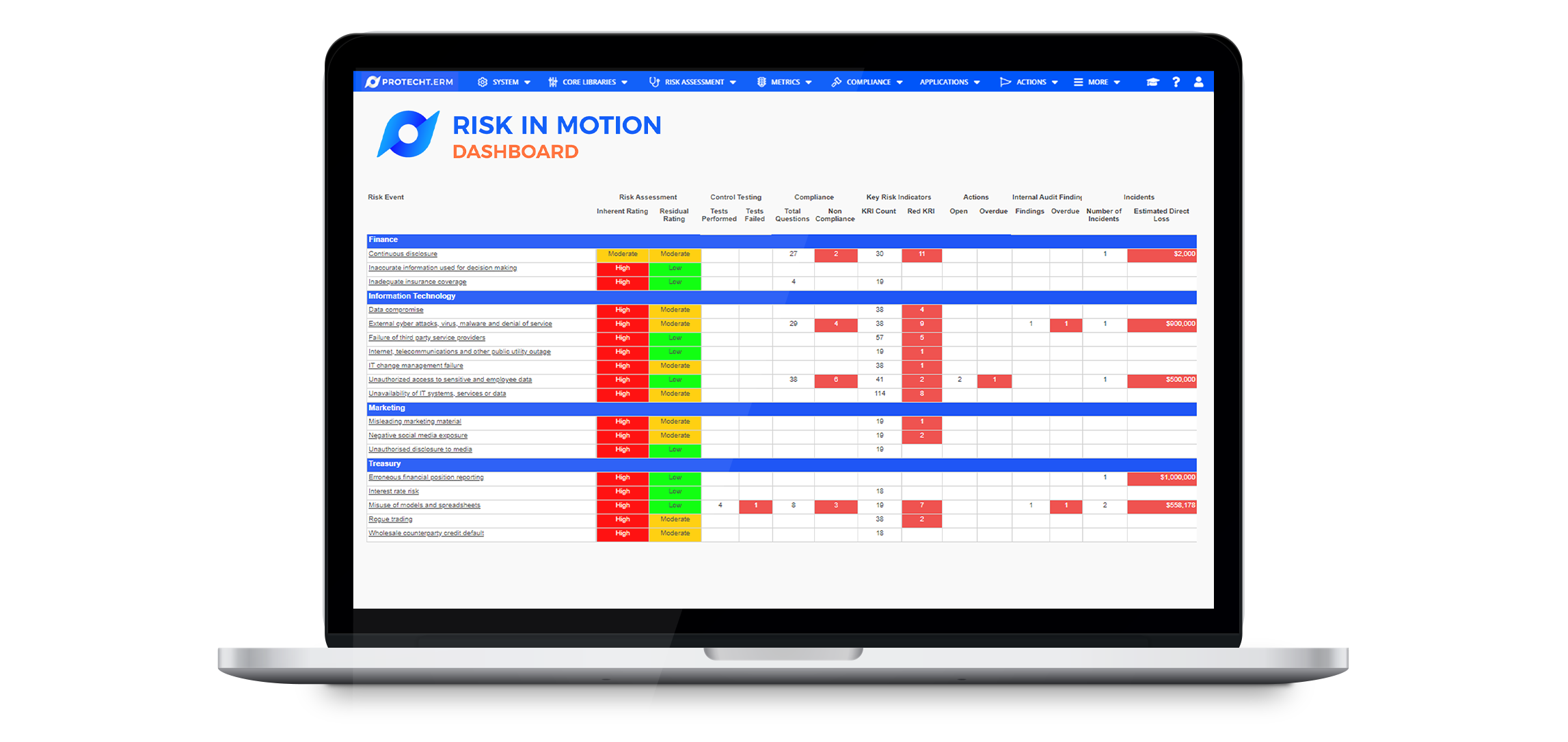Viewport: 1568px width, 742px height.
Task: Open the Continuous disclosure risk event link
Action: (403, 253)
